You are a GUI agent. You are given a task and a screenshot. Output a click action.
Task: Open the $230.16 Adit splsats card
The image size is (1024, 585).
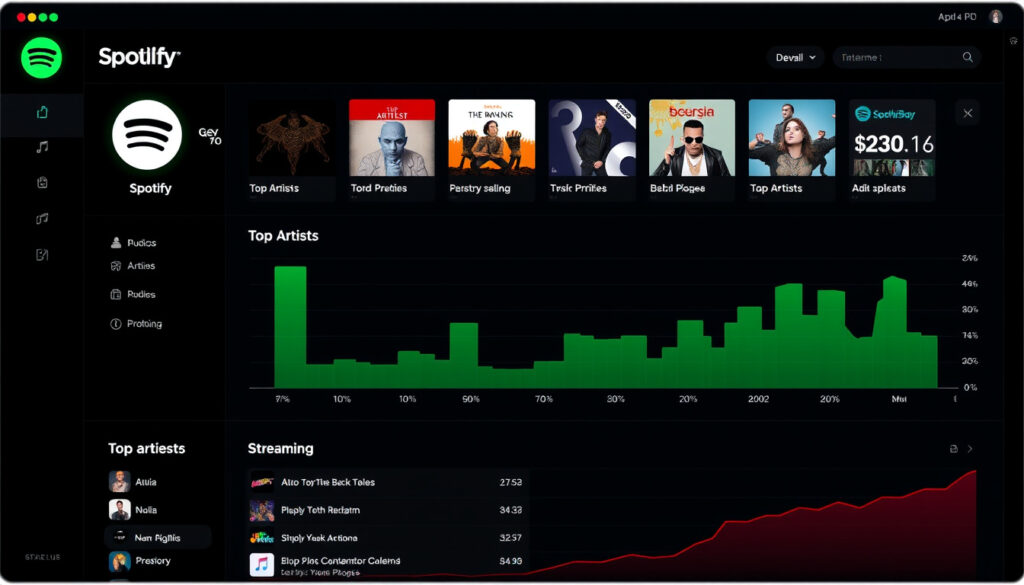point(892,150)
